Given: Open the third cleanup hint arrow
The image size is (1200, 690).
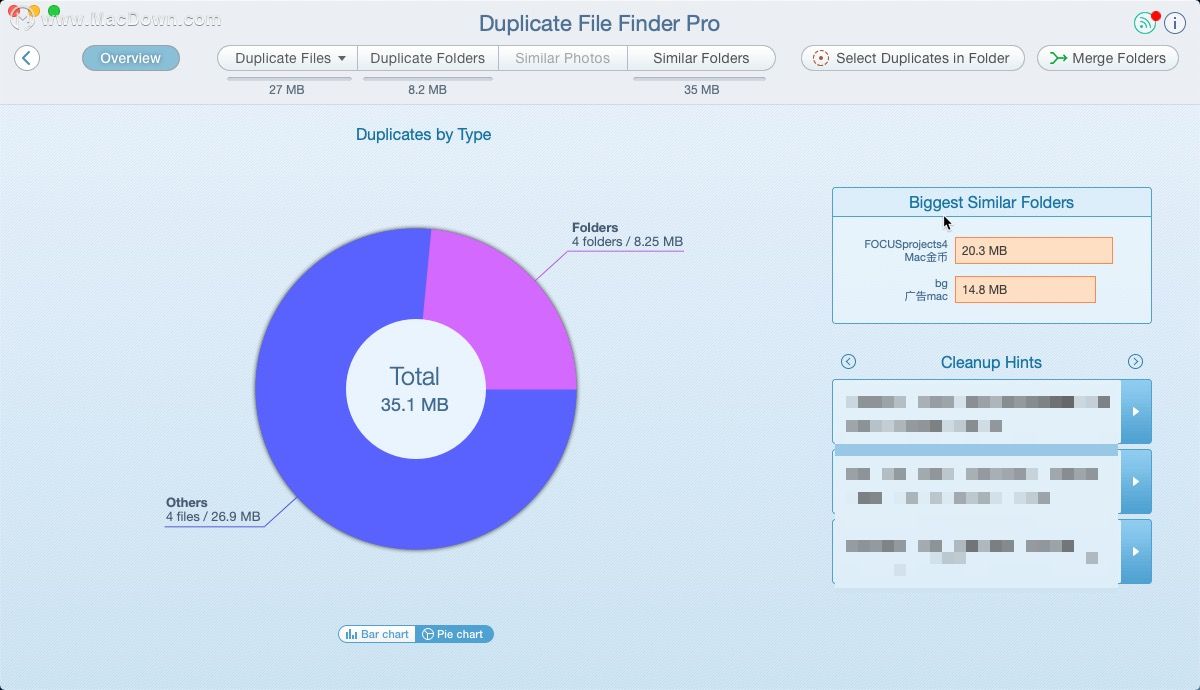Looking at the screenshot, I should tap(1136, 551).
